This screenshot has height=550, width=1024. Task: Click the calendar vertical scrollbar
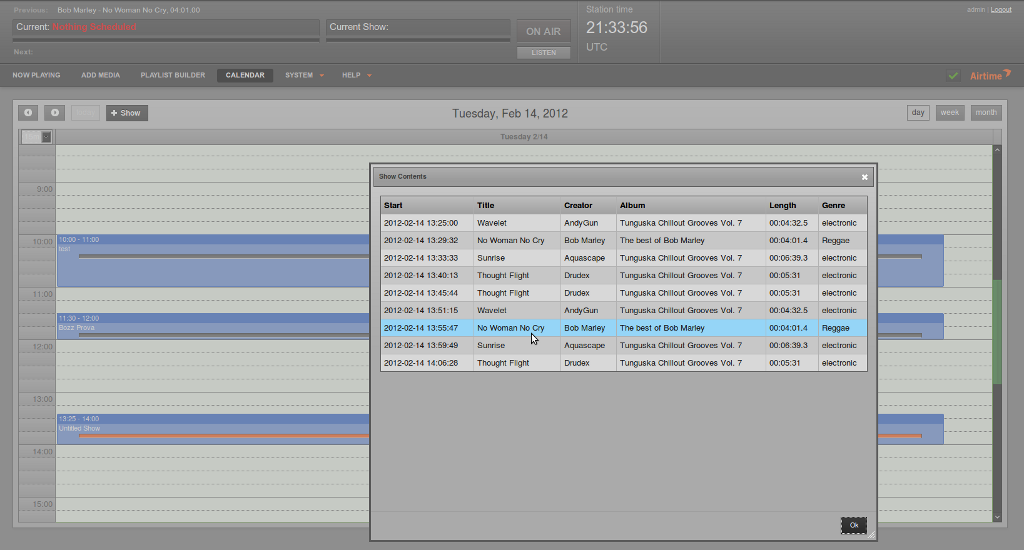coord(996,330)
